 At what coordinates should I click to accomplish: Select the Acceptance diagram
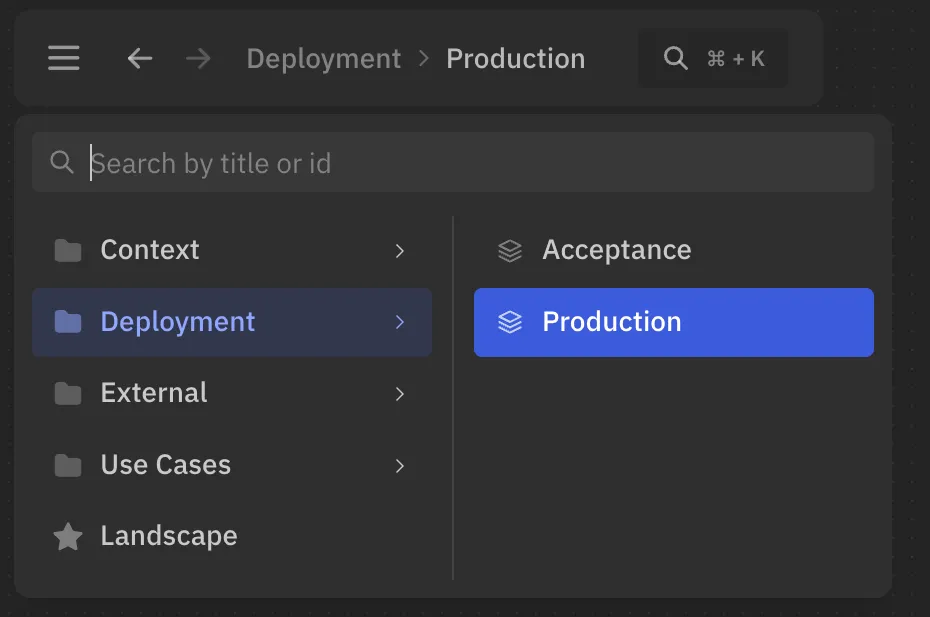pyautogui.click(x=616, y=250)
